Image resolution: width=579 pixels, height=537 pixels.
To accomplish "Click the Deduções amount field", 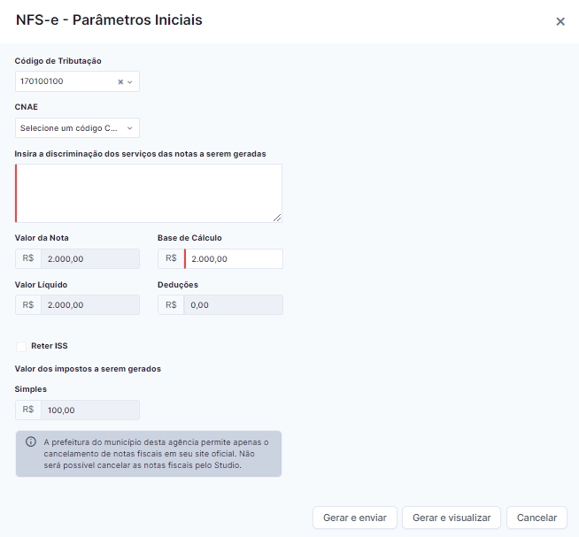I will [x=233, y=305].
